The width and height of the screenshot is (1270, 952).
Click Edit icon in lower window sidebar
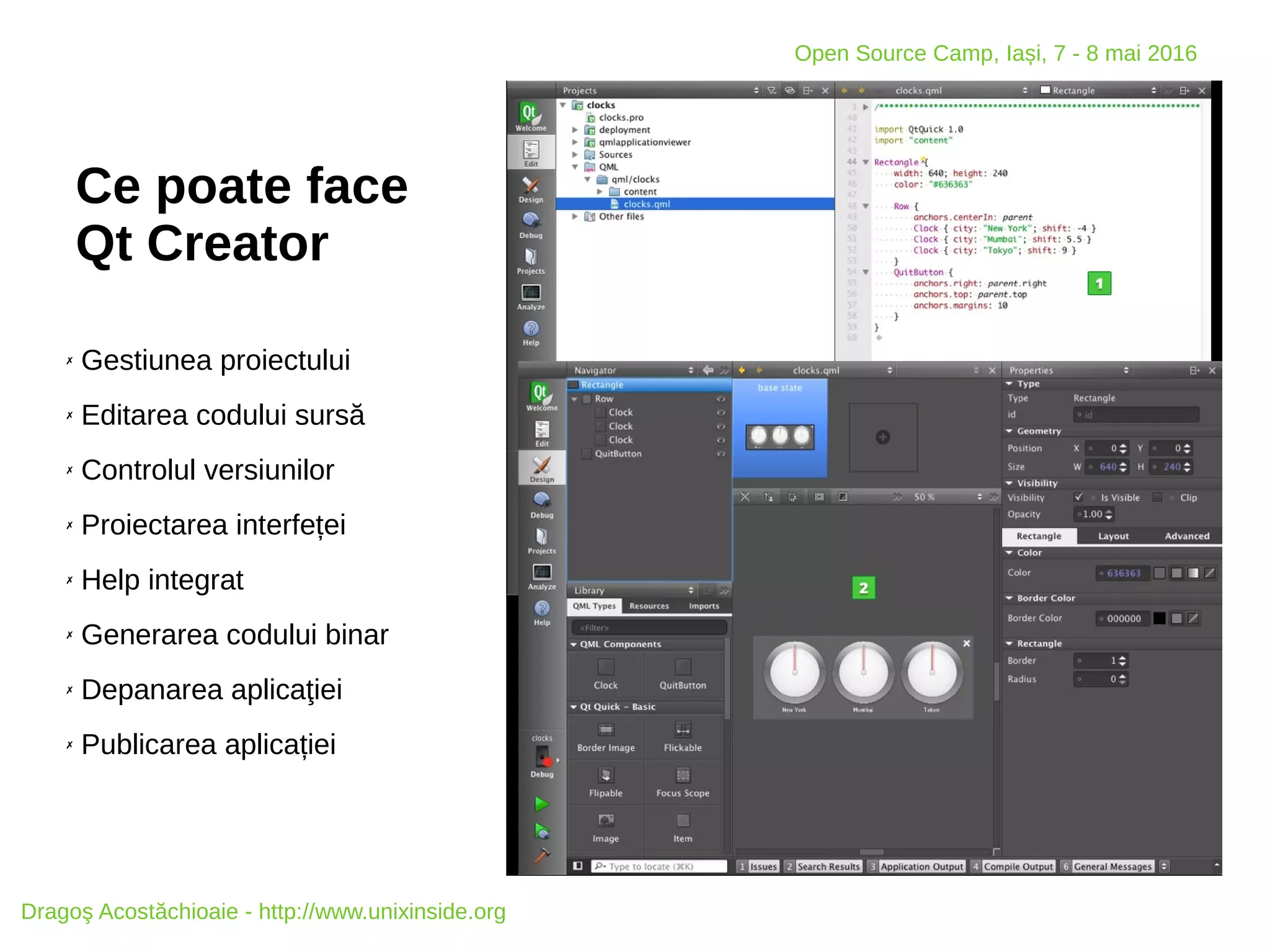coord(542,433)
